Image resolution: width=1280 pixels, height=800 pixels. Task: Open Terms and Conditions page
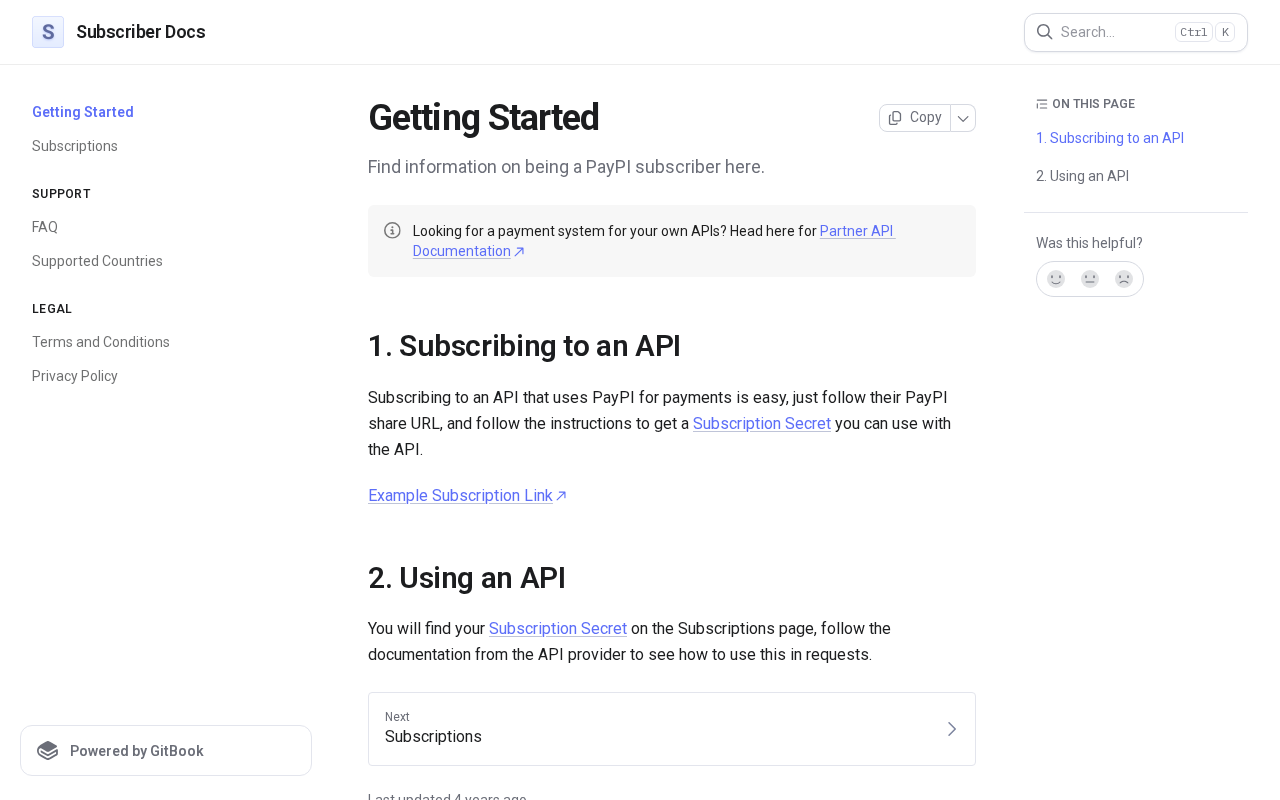101,342
